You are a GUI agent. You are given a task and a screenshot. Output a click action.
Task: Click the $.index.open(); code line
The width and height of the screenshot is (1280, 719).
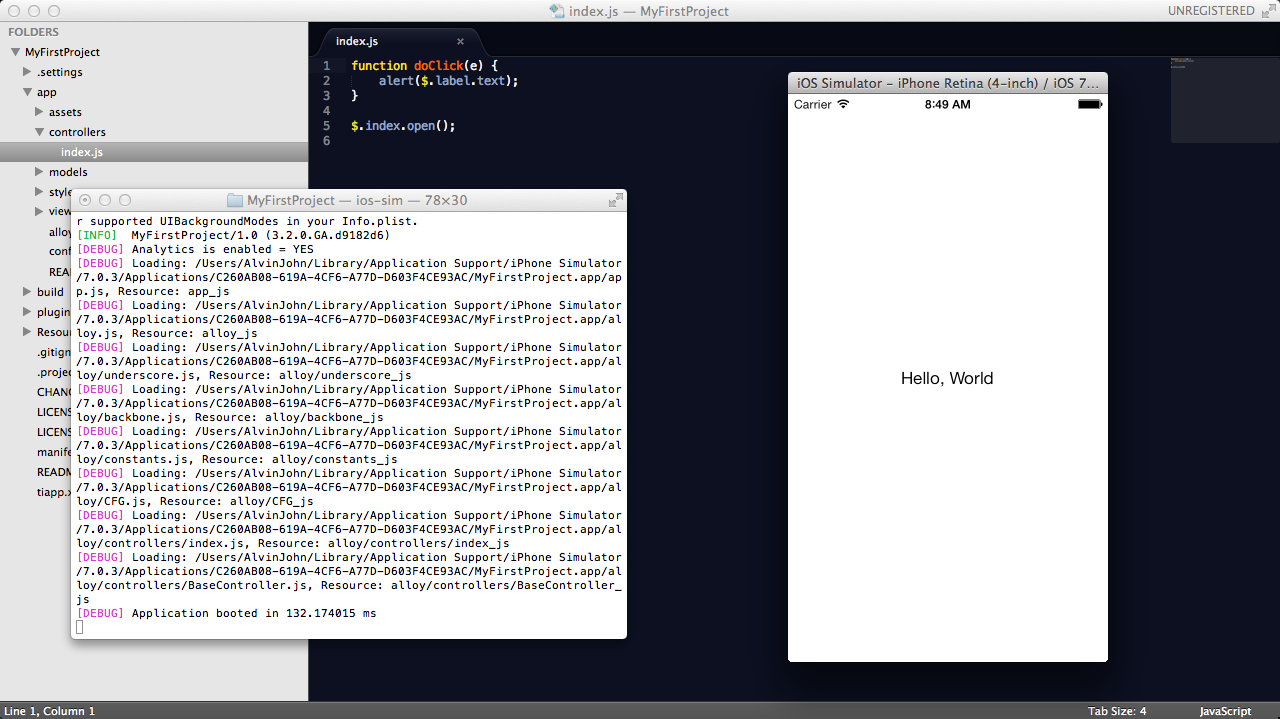pyautogui.click(x=403, y=126)
